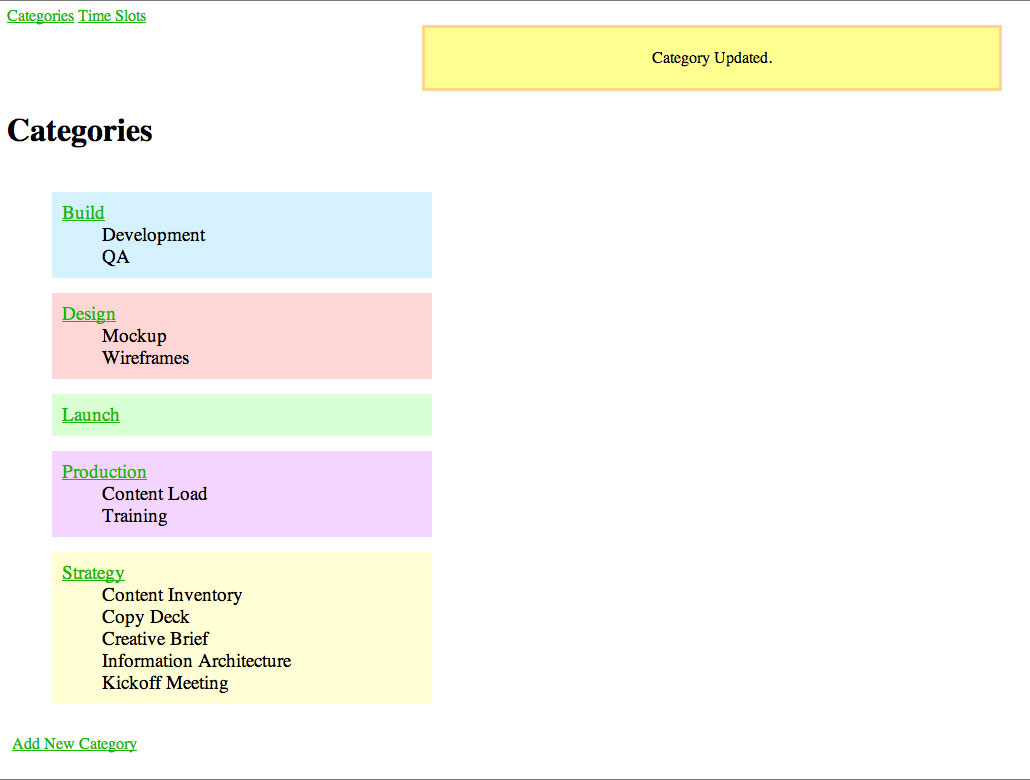Open the Strategy category
Viewport: 1030px width, 780px height.
point(93,573)
